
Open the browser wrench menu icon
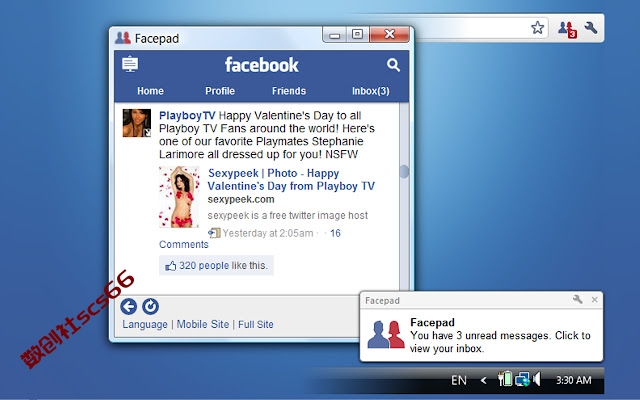[x=591, y=28]
